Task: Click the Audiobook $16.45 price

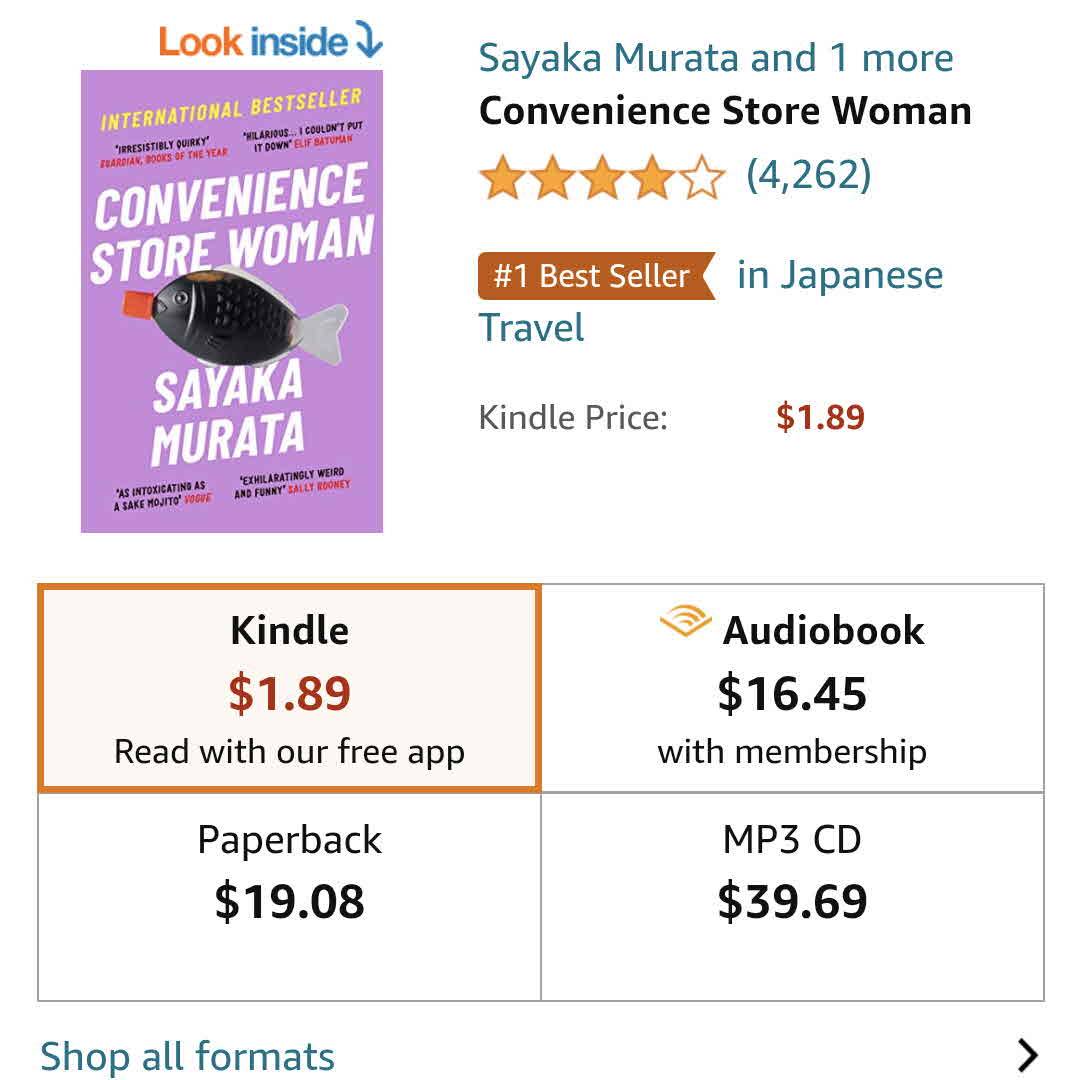Action: [792, 694]
